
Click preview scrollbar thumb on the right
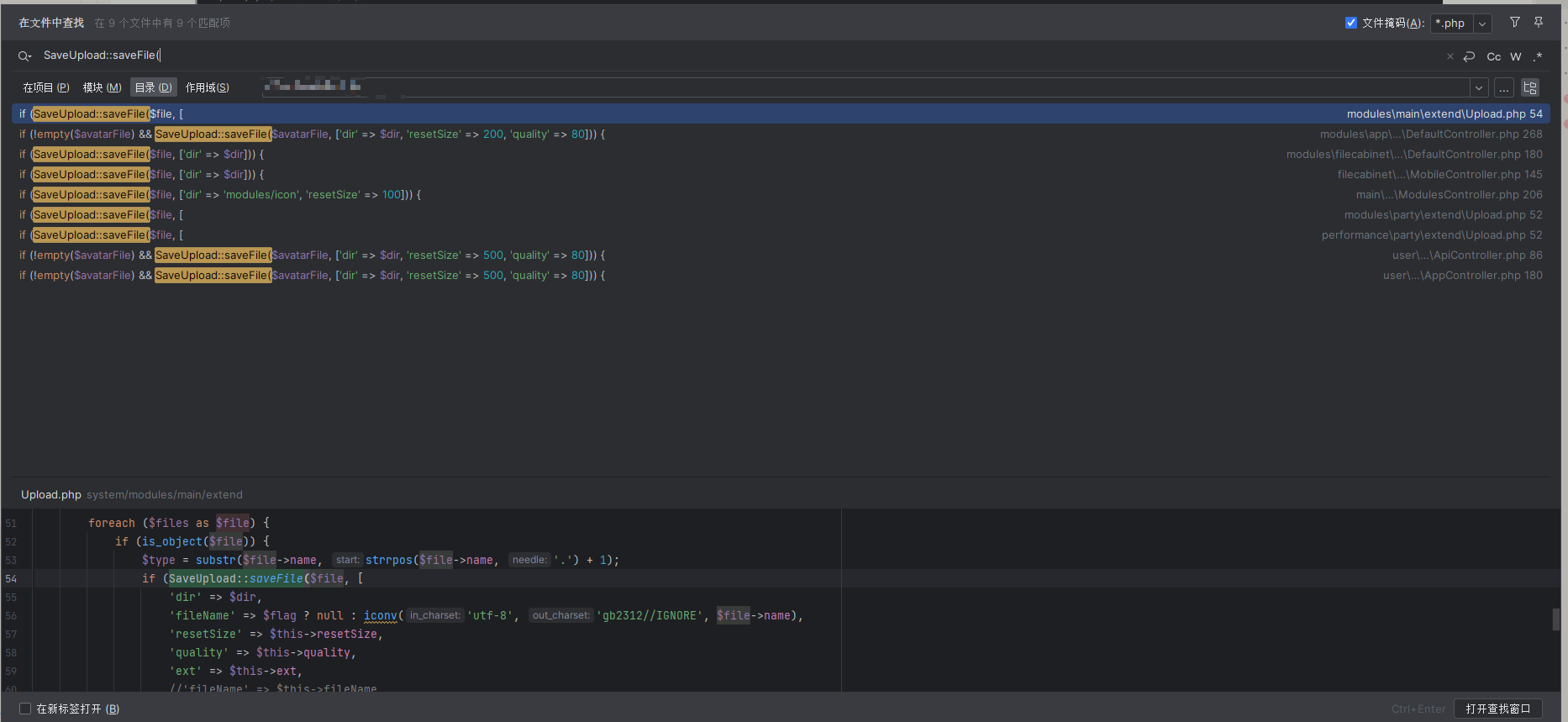pyautogui.click(x=1556, y=619)
